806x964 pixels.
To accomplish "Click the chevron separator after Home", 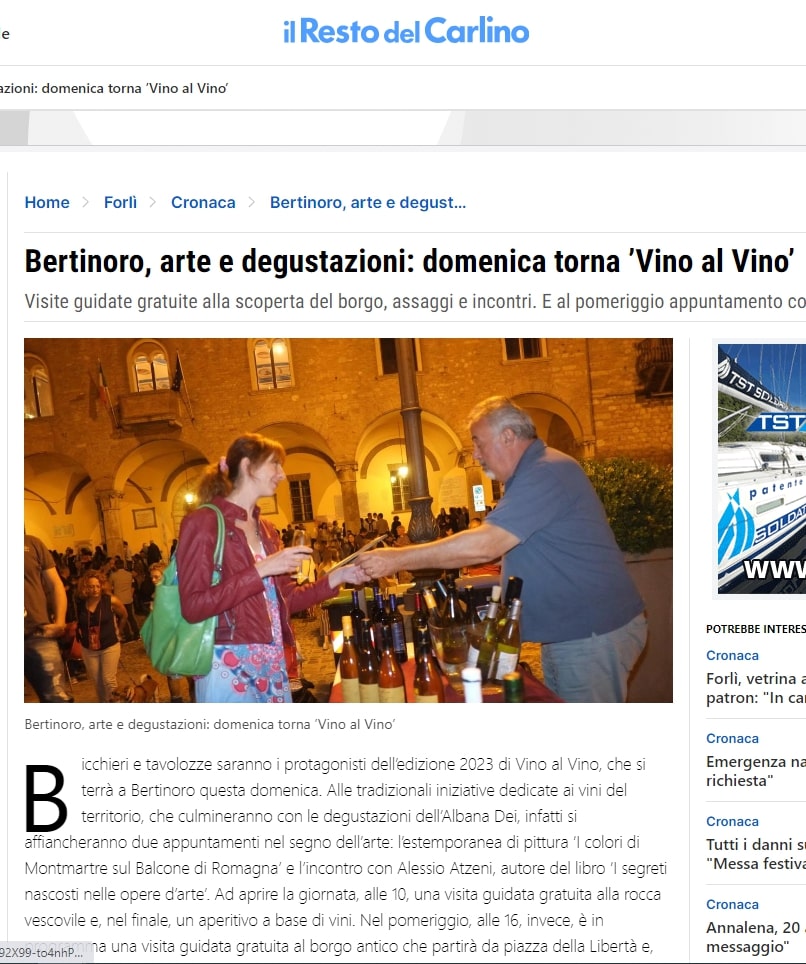I will pos(86,202).
